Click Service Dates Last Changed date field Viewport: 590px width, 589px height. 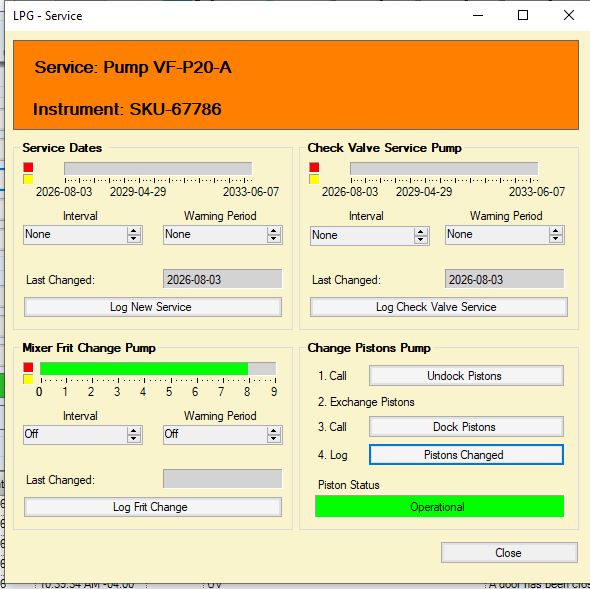222,279
